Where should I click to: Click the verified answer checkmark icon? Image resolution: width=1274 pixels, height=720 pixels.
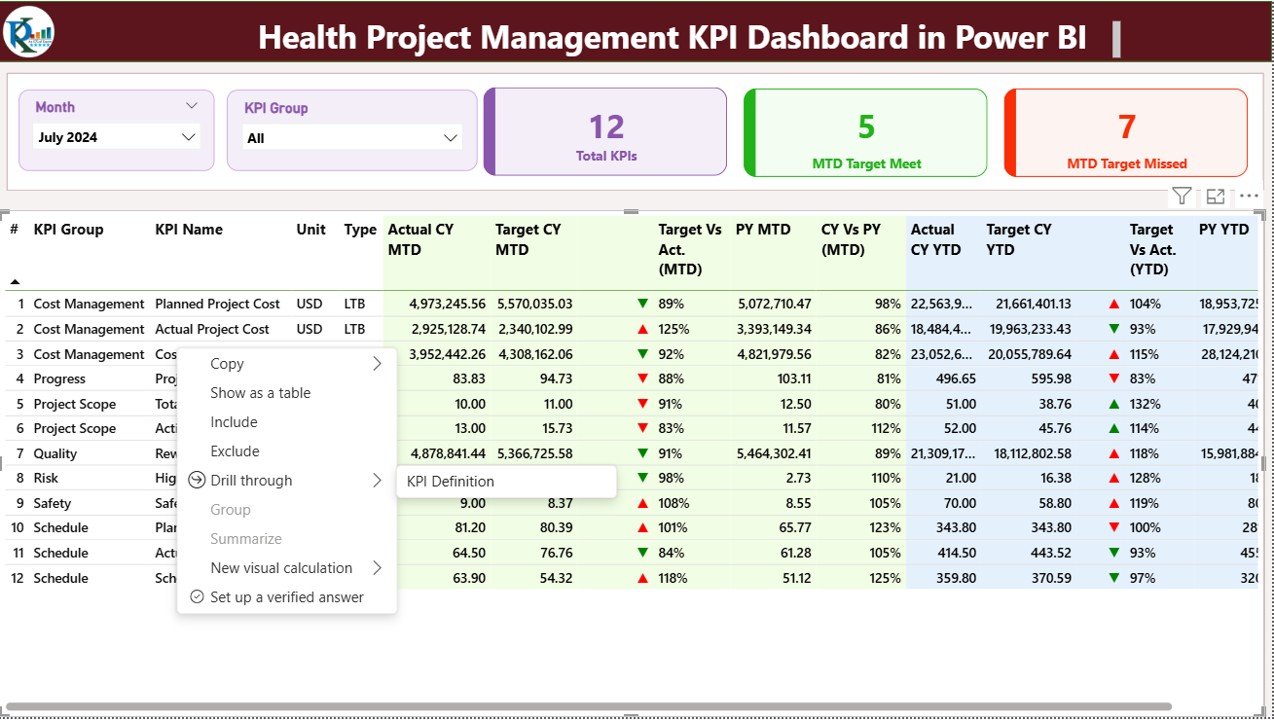[x=197, y=597]
